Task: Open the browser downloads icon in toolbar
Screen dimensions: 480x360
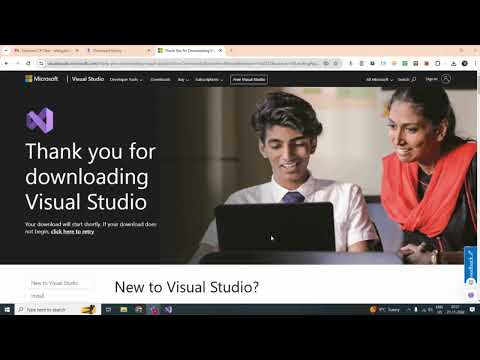Action: (453, 63)
